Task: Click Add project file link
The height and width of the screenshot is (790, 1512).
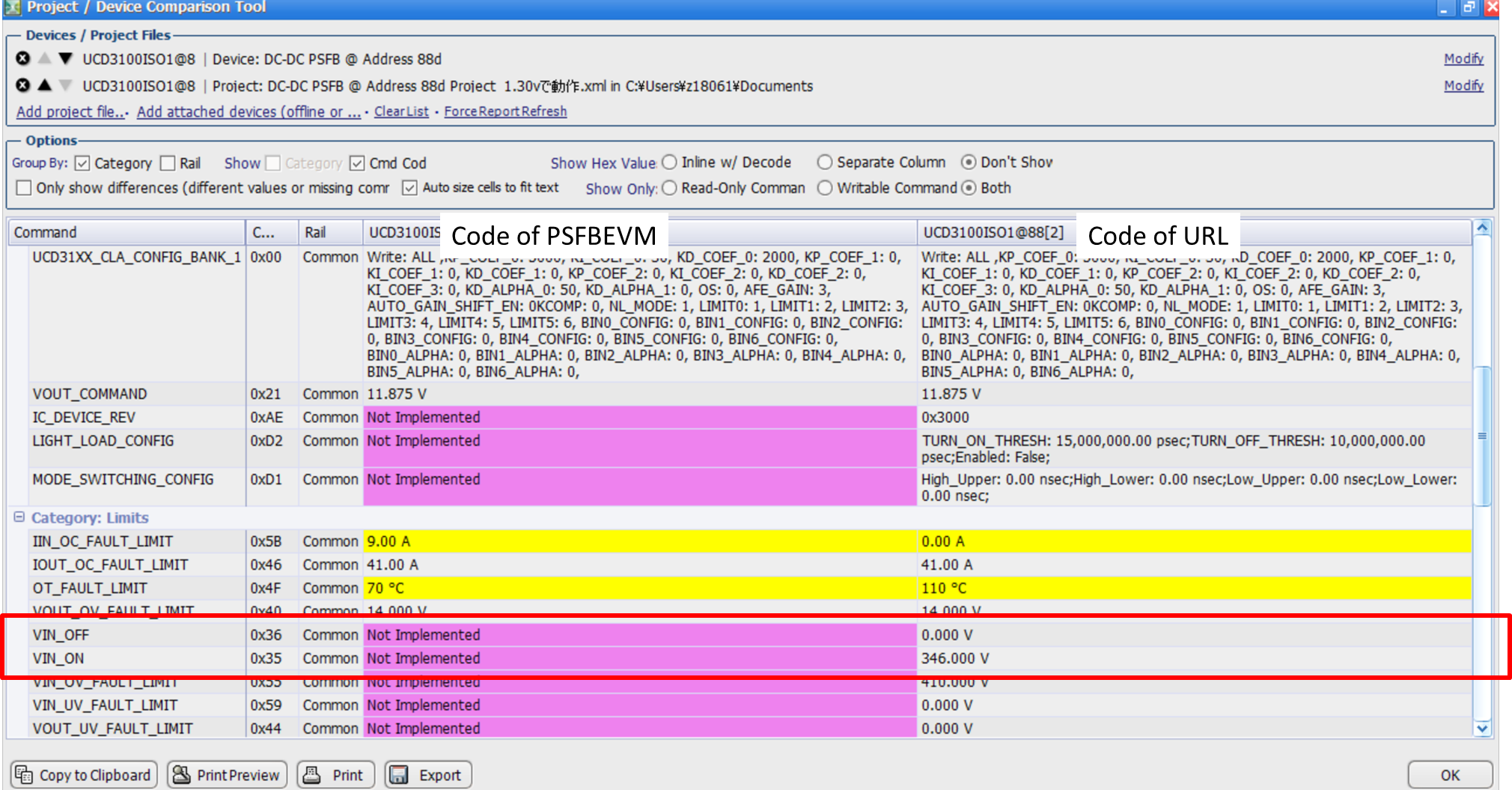Action: (x=71, y=112)
